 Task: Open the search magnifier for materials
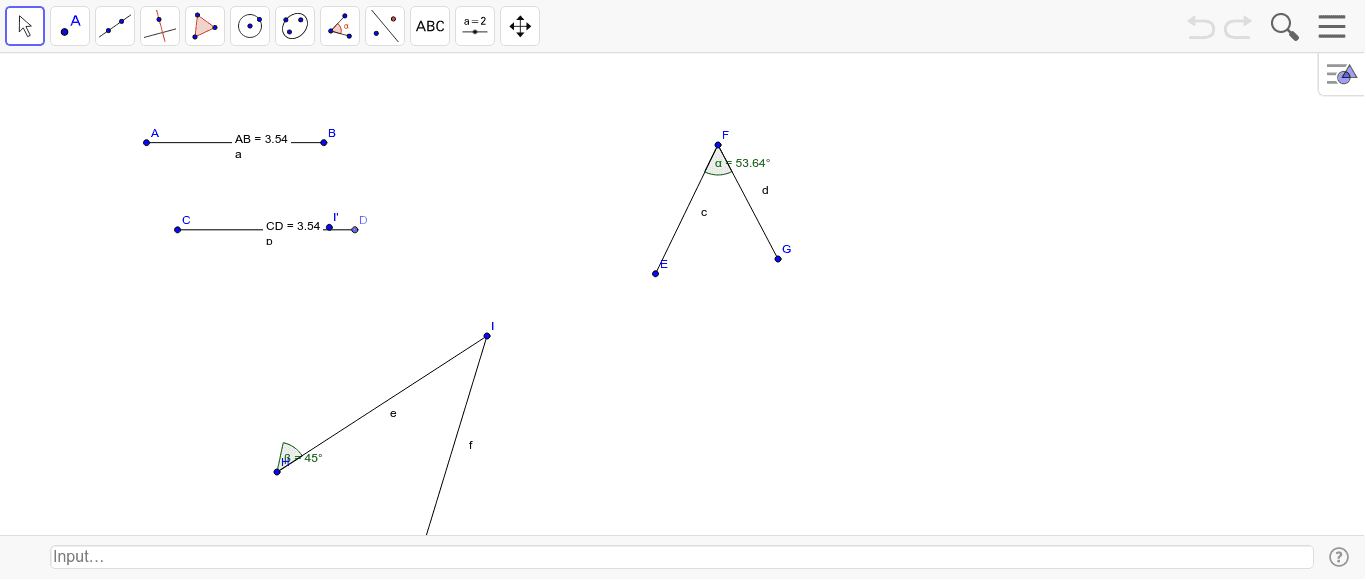[x=1284, y=26]
